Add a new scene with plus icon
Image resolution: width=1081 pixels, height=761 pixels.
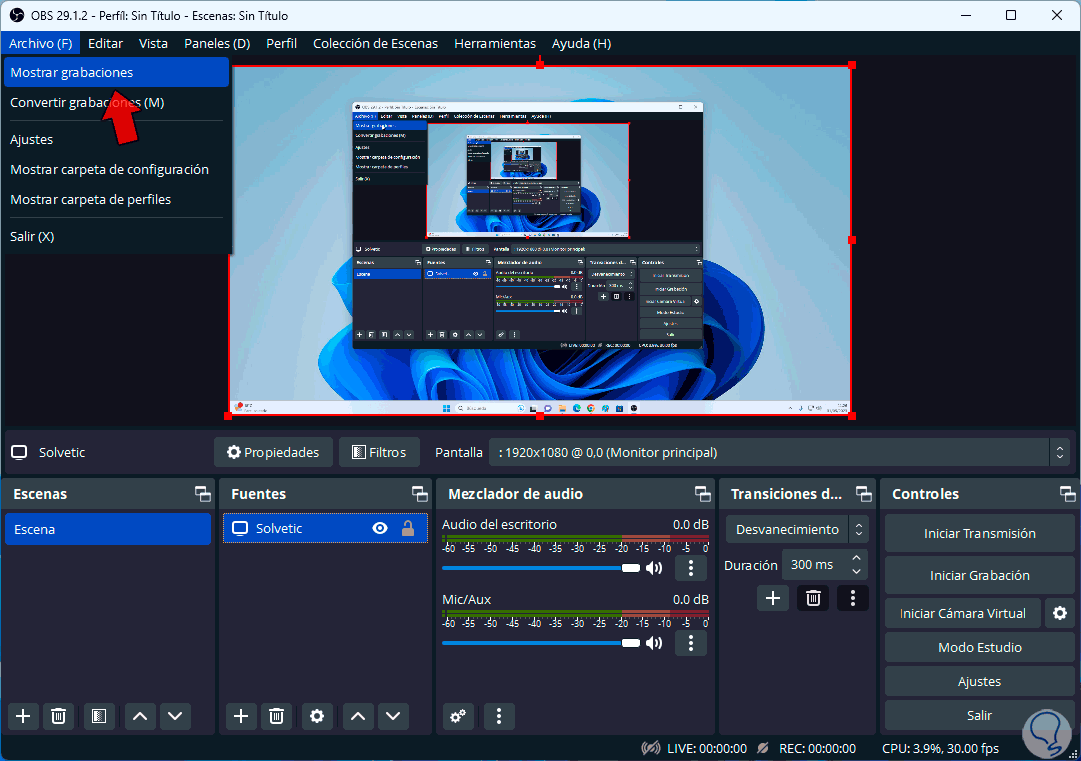(x=23, y=715)
